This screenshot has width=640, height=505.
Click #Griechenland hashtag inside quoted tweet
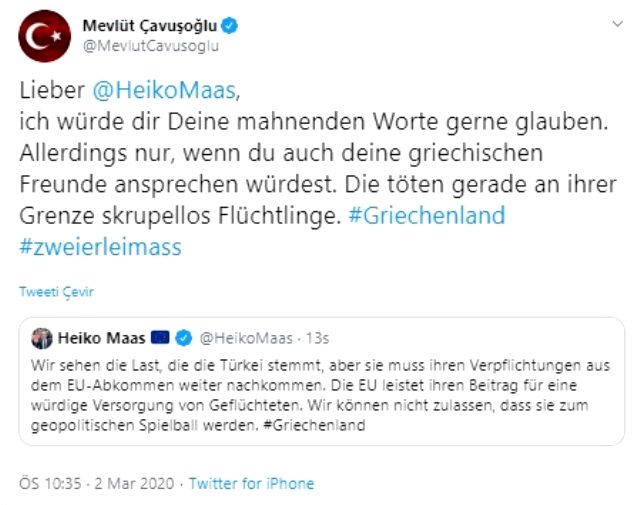[314, 425]
